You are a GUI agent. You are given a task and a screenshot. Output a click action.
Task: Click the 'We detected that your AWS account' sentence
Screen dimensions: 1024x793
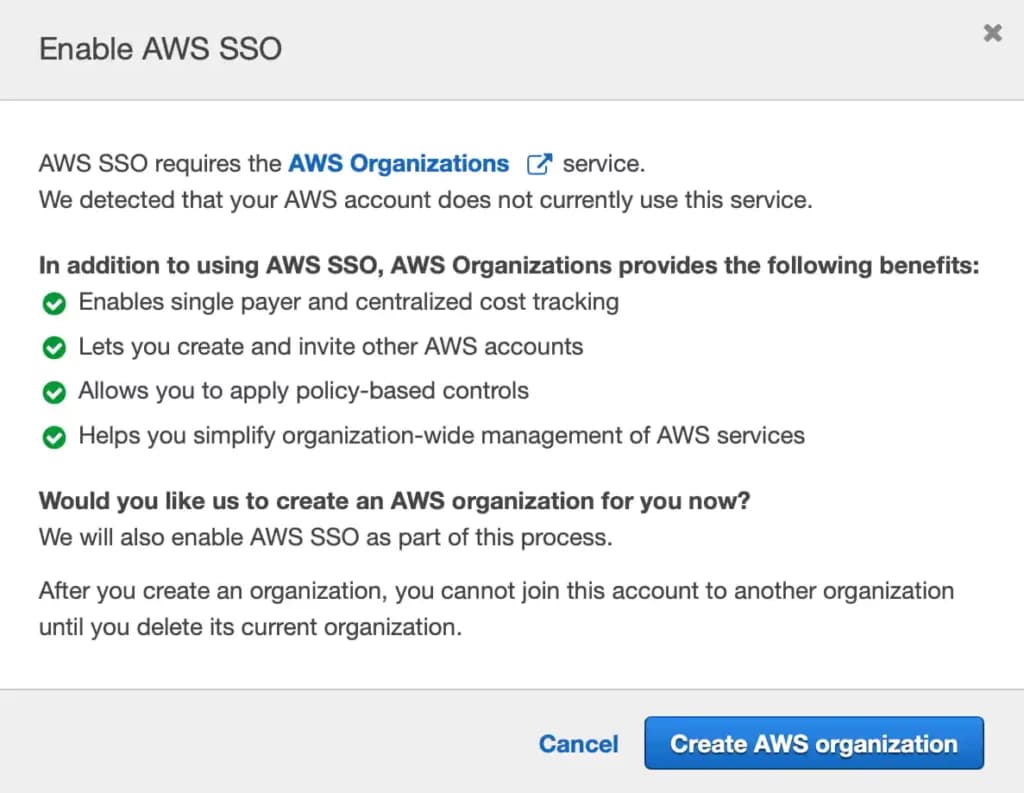point(425,200)
